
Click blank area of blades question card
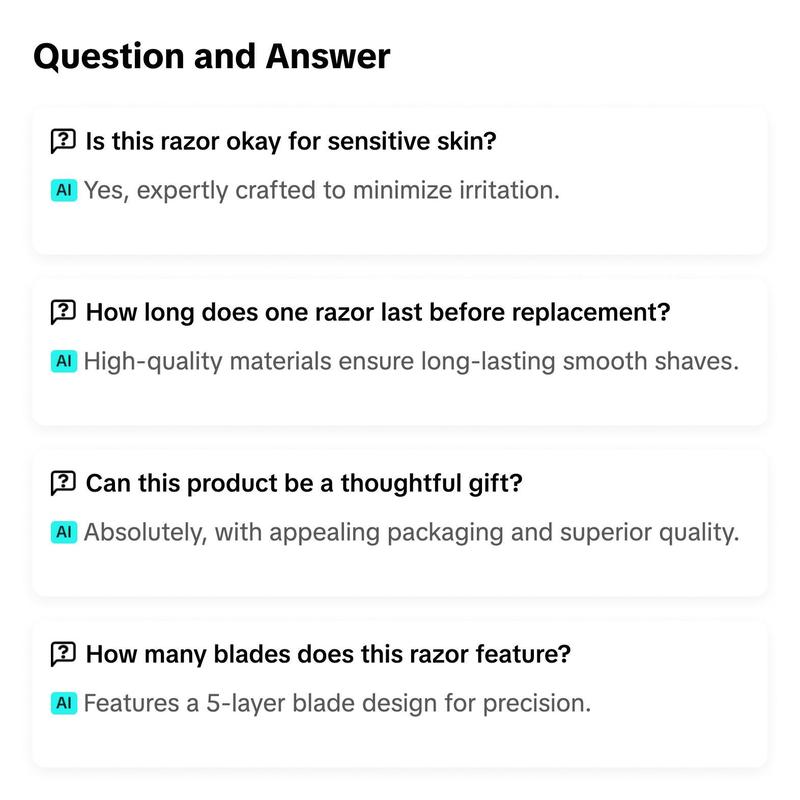tap(663, 740)
